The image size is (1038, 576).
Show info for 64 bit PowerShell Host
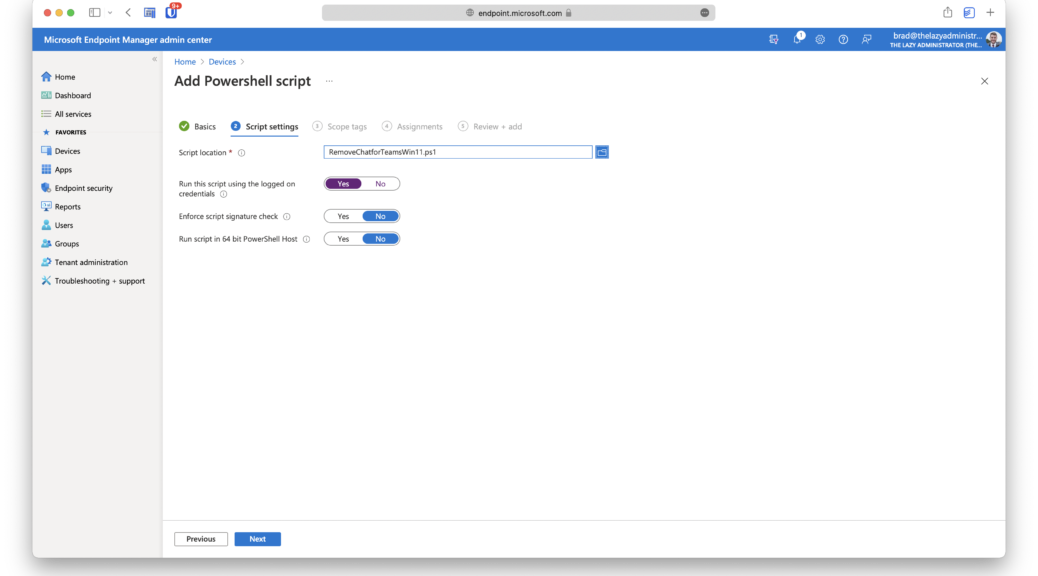coord(307,239)
